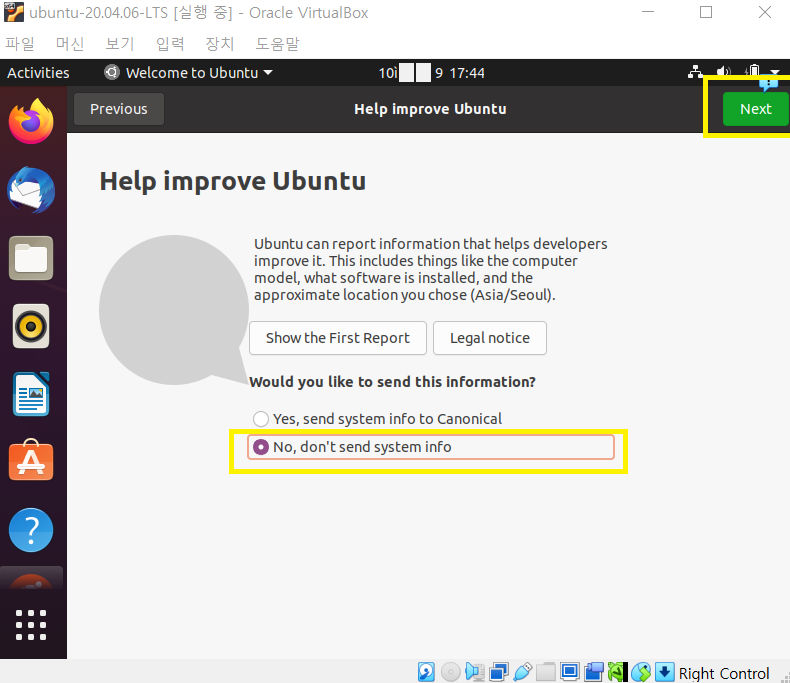The height and width of the screenshot is (683, 790).
Task: Select Yes, send system info to Canonical
Action: coord(377,419)
